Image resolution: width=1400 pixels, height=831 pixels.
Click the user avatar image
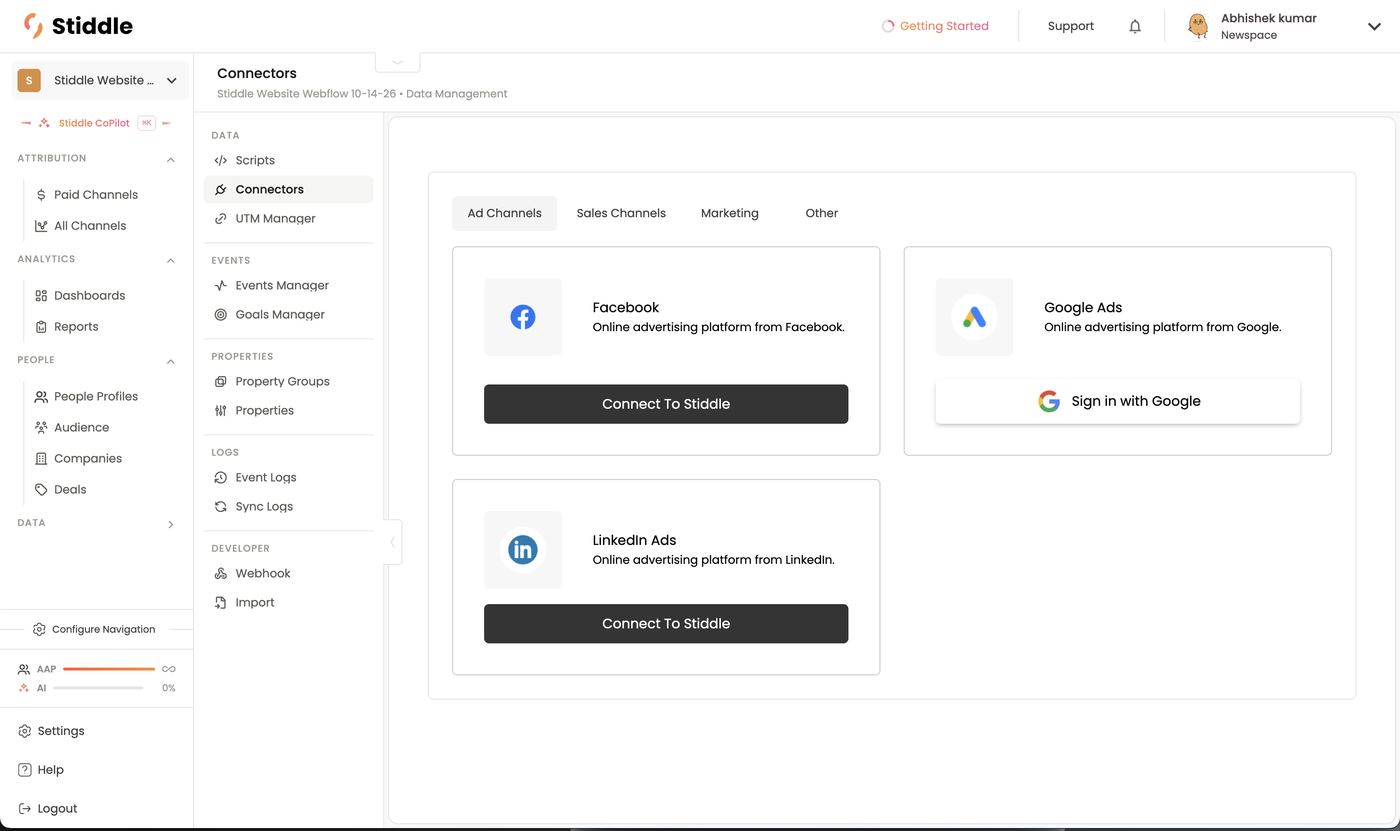pos(1197,26)
